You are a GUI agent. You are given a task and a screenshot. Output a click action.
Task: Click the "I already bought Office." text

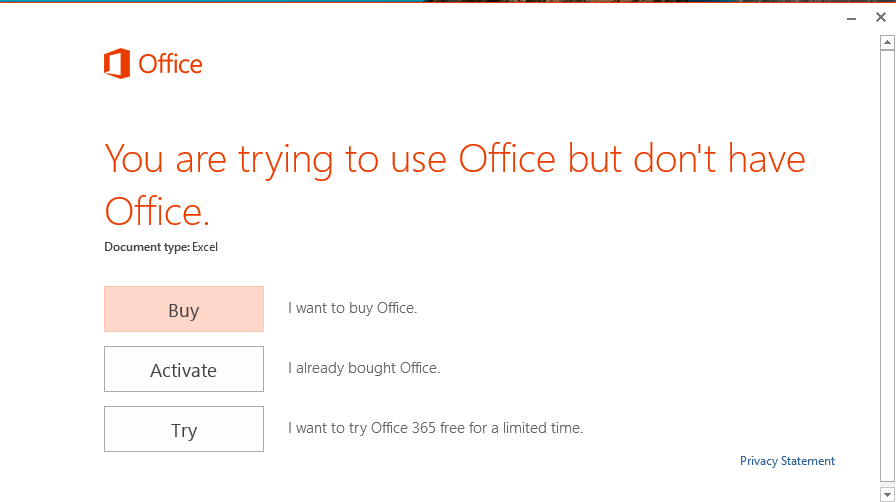pos(364,368)
